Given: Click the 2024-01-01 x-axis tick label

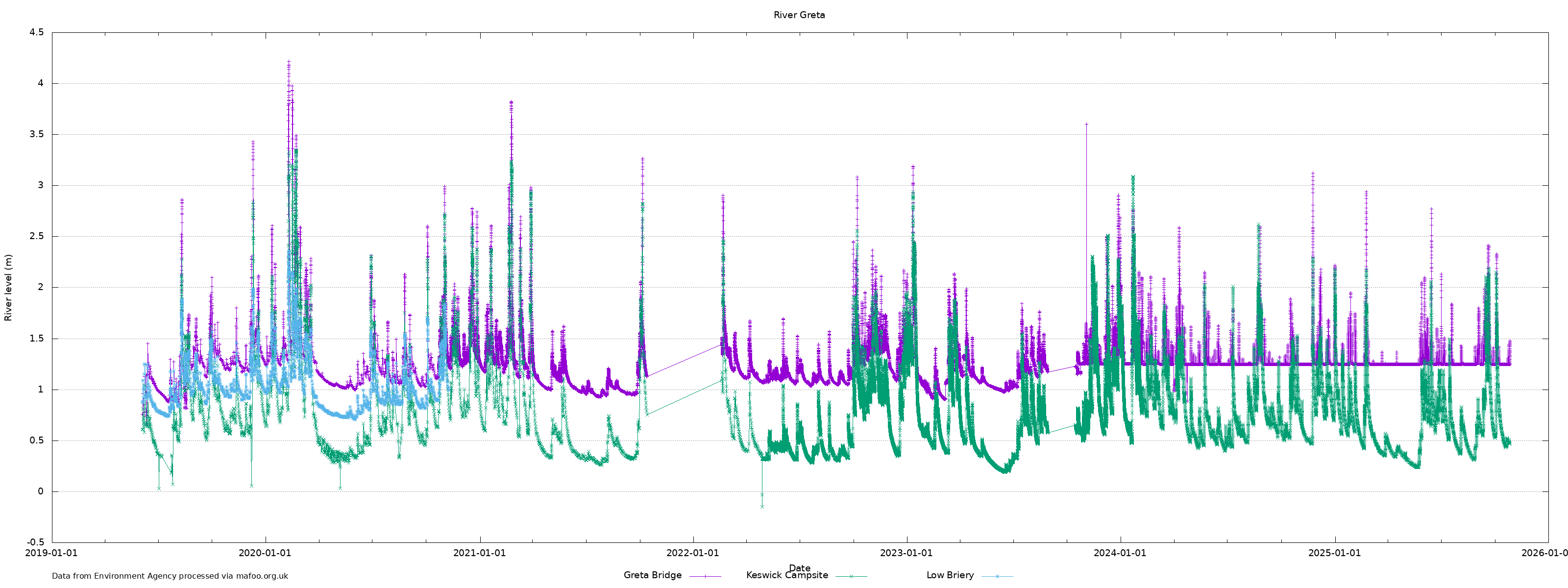Looking at the screenshot, I should (1120, 553).
